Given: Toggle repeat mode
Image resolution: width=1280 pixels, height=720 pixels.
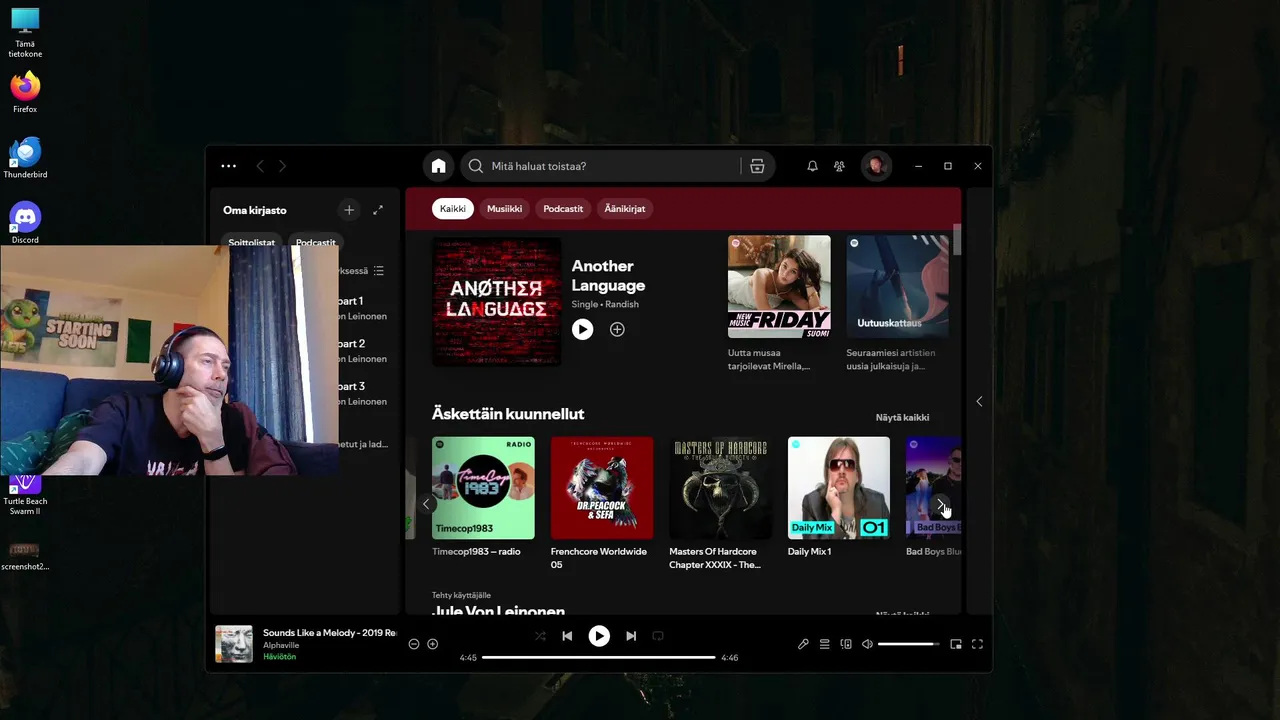Looking at the screenshot, I should [658, 636].
